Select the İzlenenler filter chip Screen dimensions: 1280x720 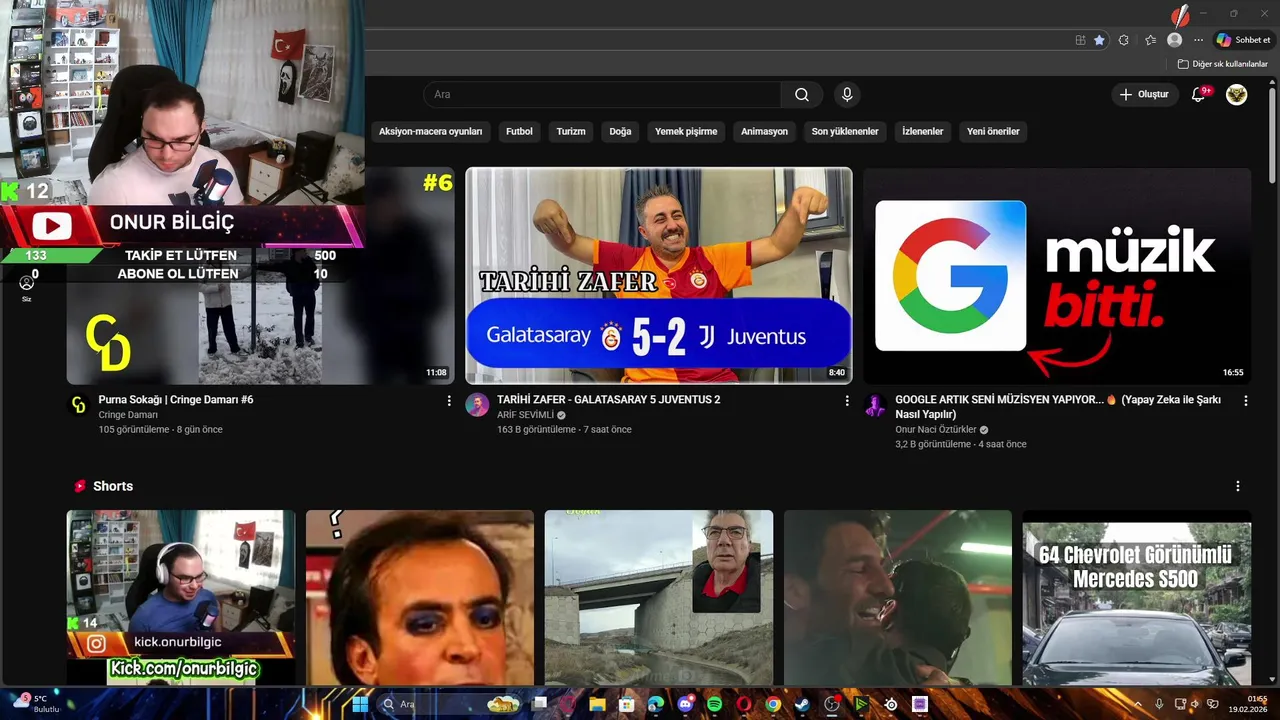[922, 131]
